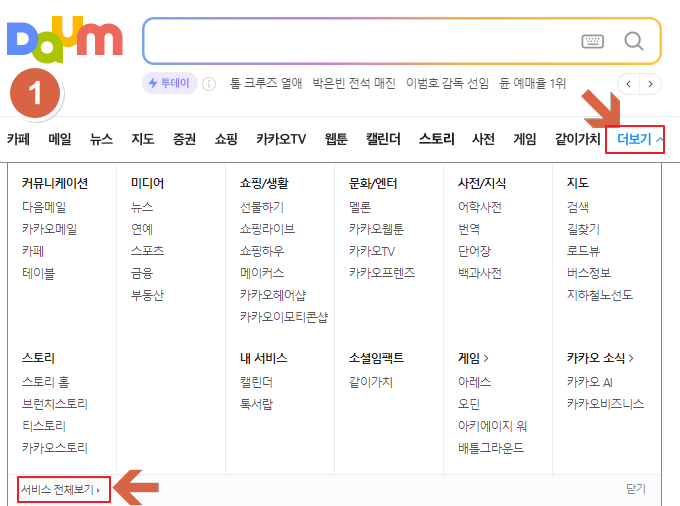Open 멜론 under 문화/엔터
The image size is (680, 506).
click(360, 207)
